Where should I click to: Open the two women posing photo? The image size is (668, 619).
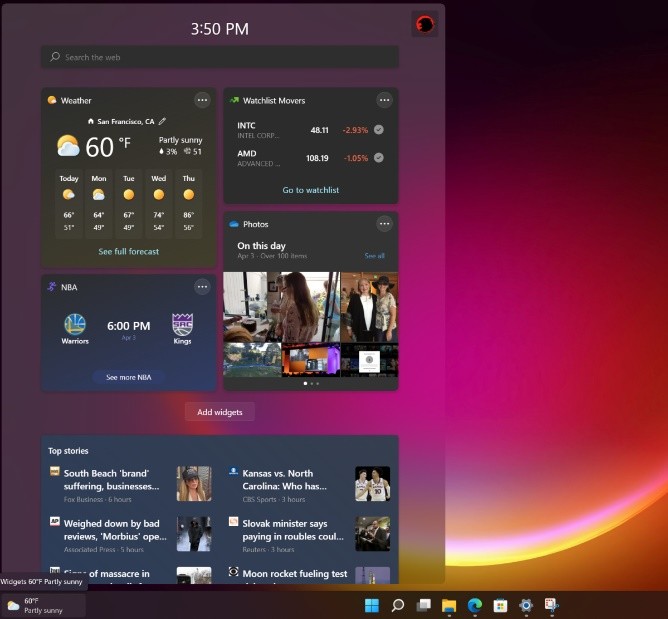[370, 307]
